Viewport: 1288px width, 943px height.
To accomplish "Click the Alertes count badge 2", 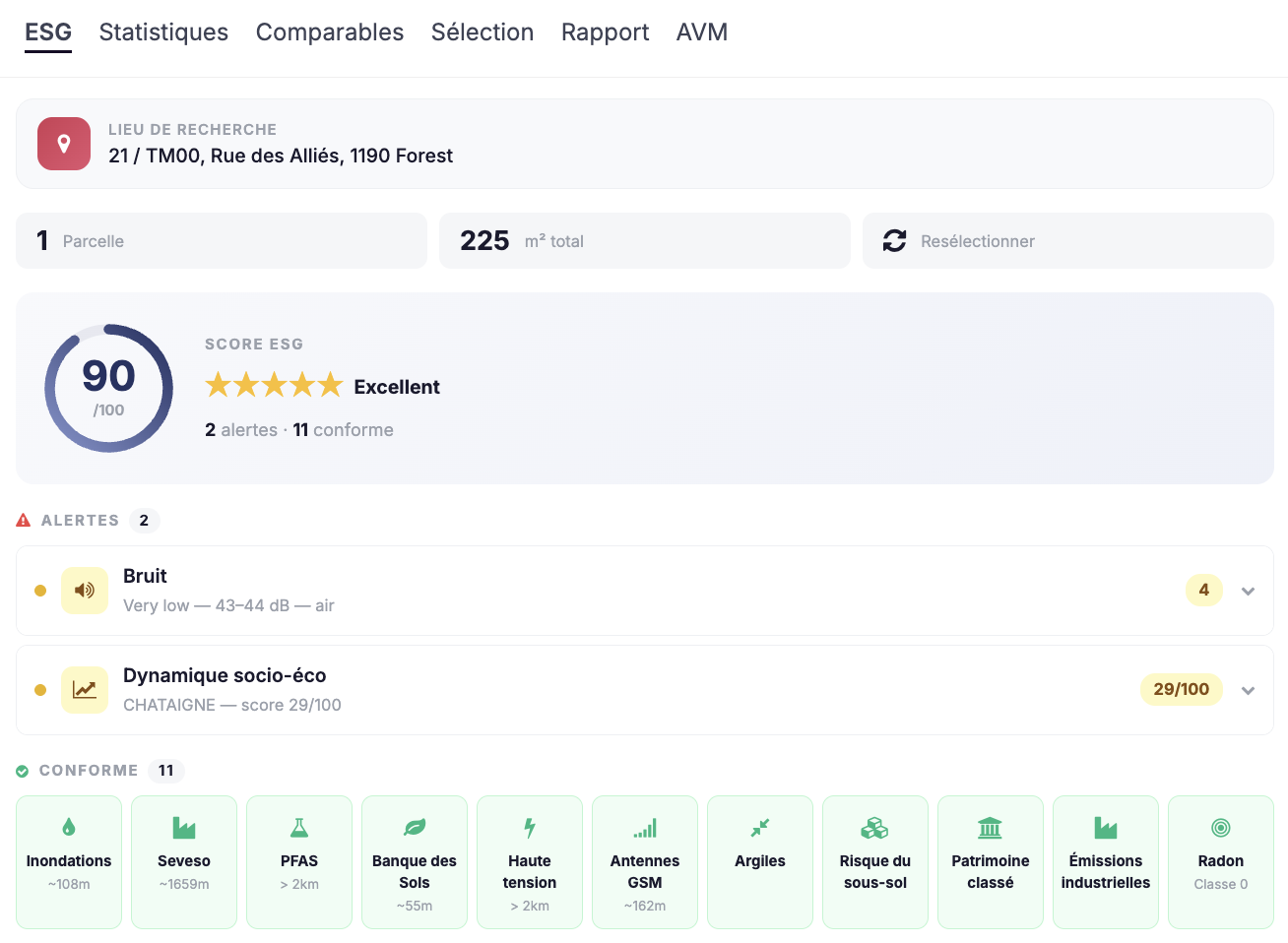I will point(144,520).
